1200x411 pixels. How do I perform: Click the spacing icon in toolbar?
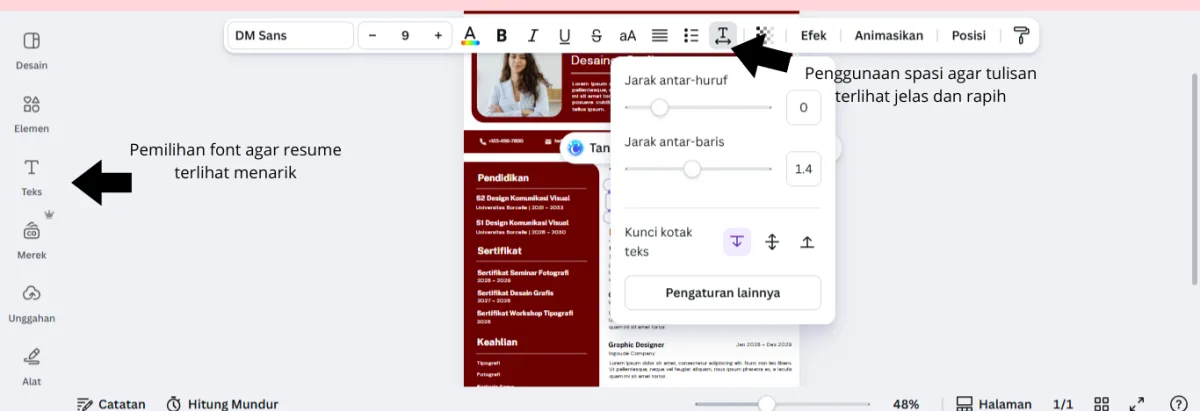pyautogui.click(x=722, y=36)
